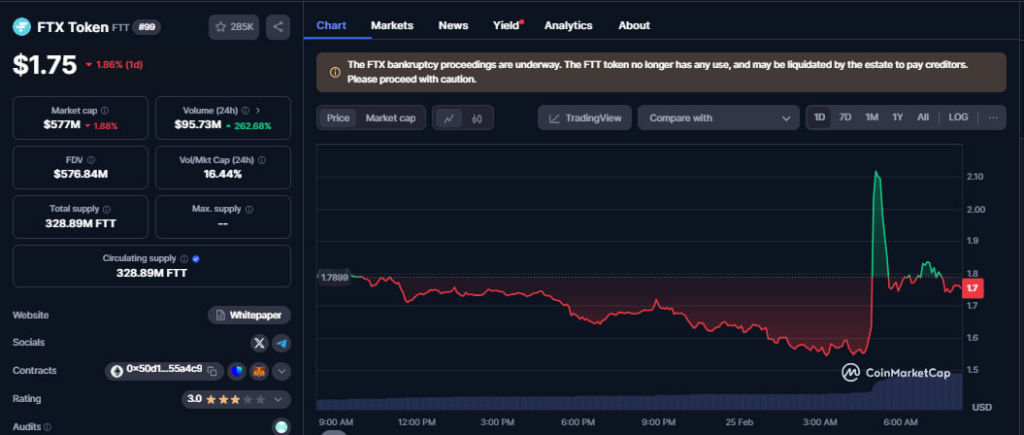This screenshot has height=435, width=1024.
Task: Open the Telegram social link
Action: (x=281, y=343)
